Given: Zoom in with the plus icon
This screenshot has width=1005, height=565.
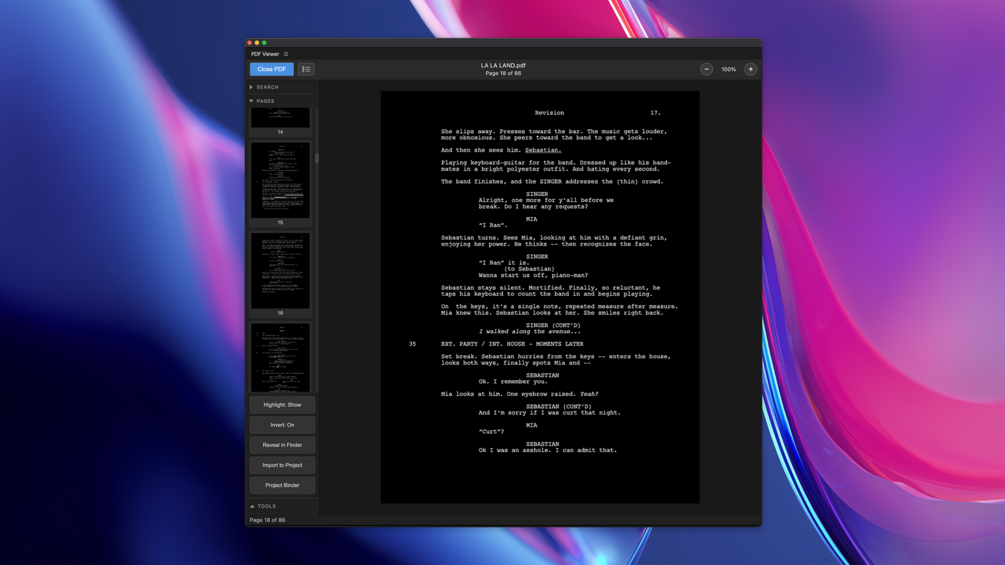Looking at the screenshot, I should (751, 69).
